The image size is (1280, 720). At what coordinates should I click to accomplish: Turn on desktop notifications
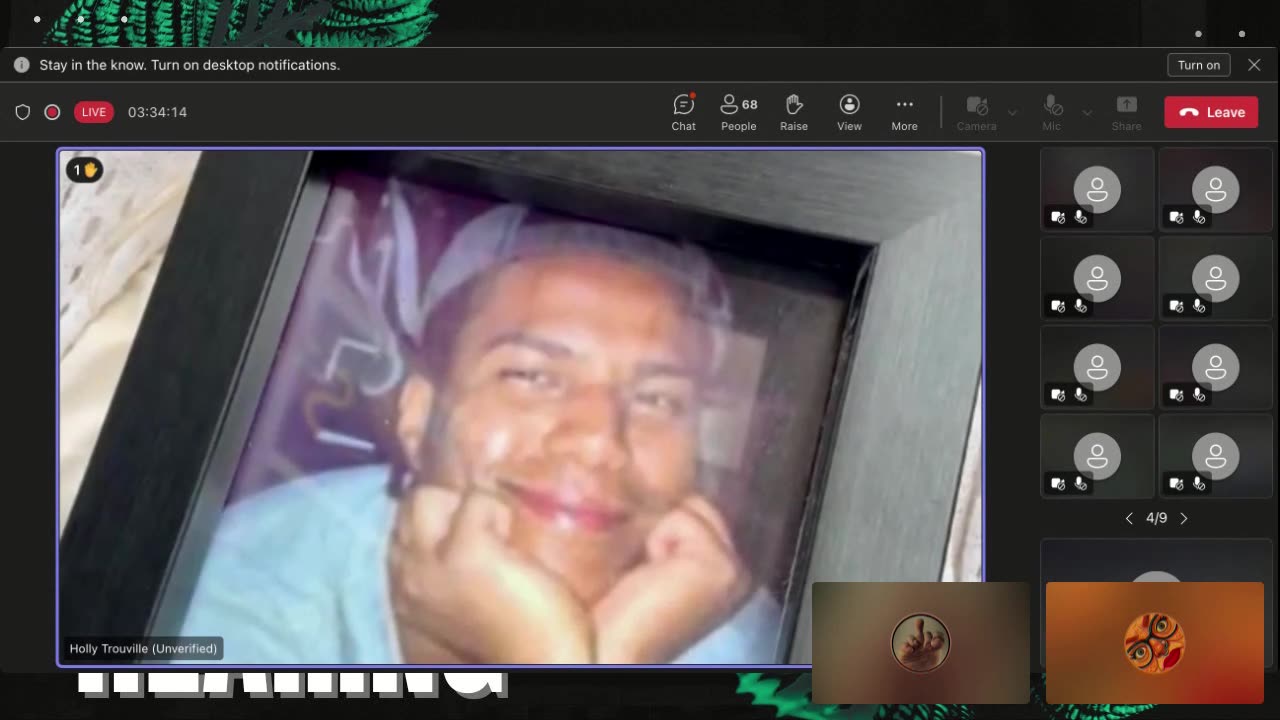tap(1198, 65)
